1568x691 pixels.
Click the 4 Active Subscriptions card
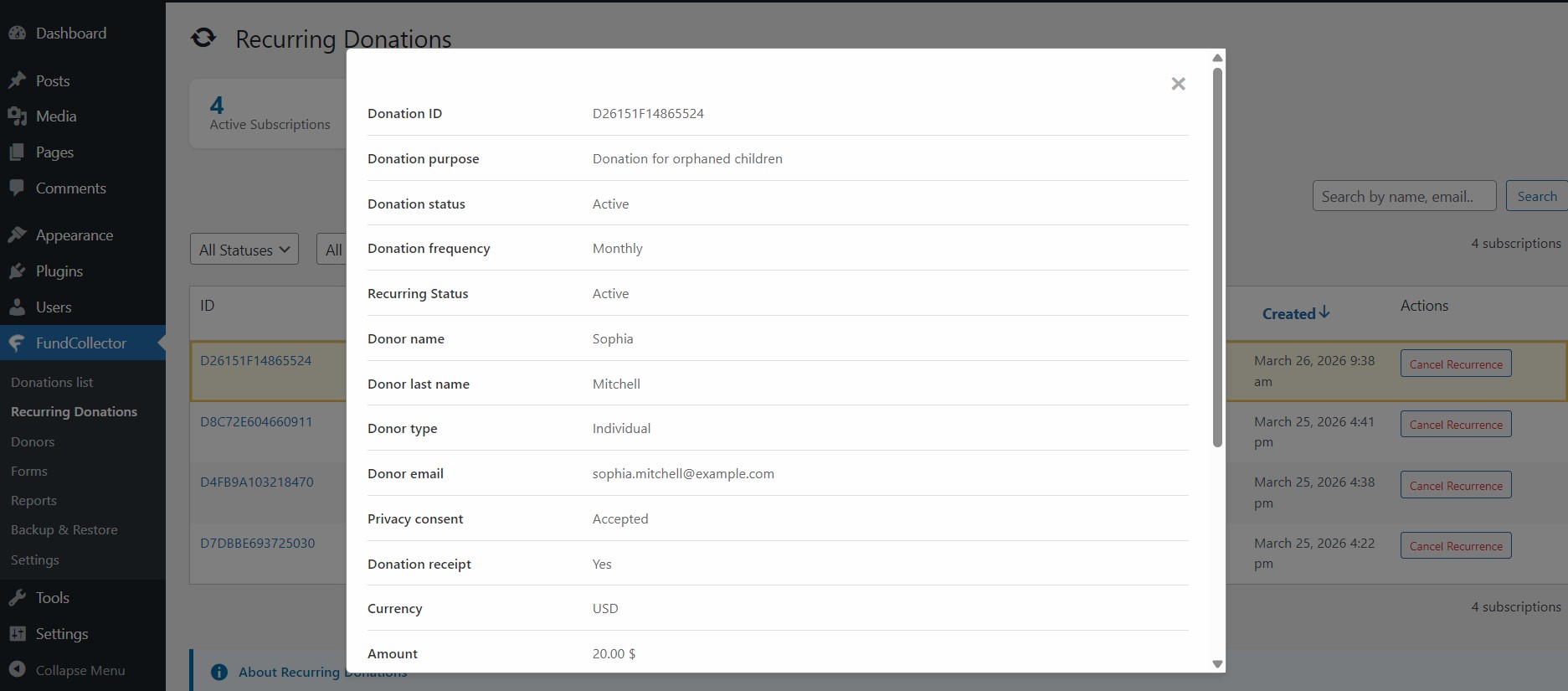[270, 114]
